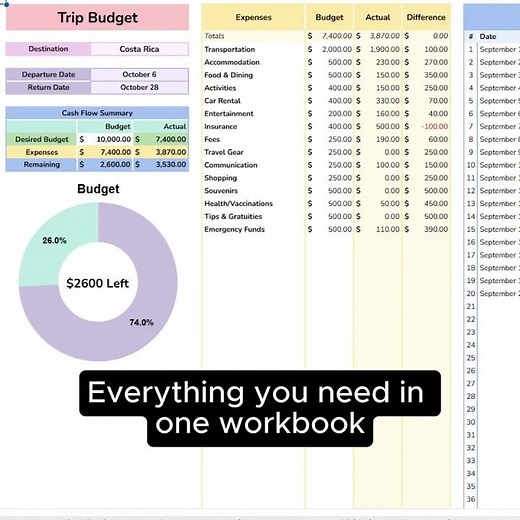Click the Return Date label cell
The width and height of the screenshot is (520, 520).
(x=48, y=87)
